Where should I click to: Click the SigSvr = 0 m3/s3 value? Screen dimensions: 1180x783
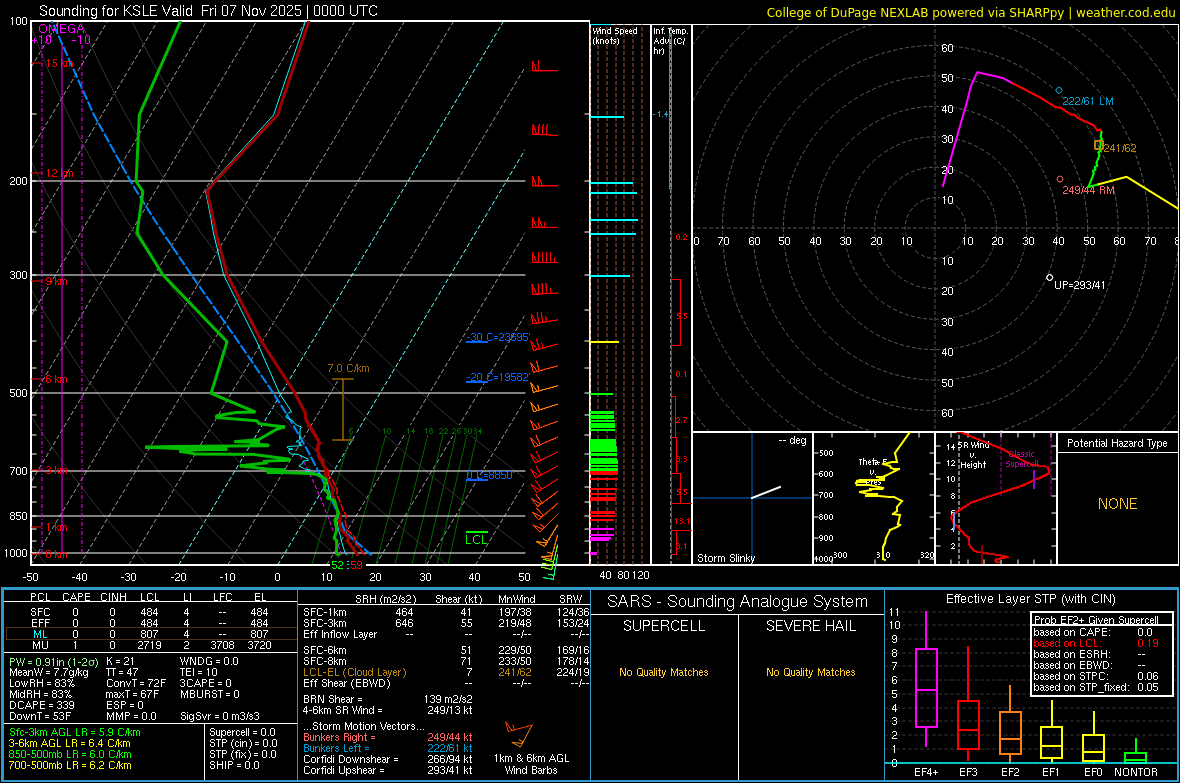click(220, 716)
